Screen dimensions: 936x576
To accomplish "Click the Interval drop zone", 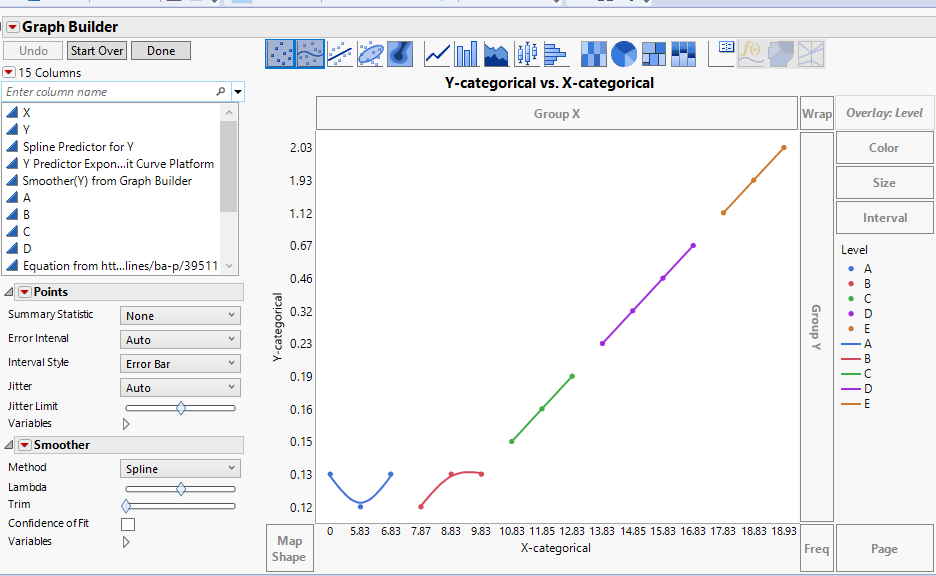I will [885, 218].
